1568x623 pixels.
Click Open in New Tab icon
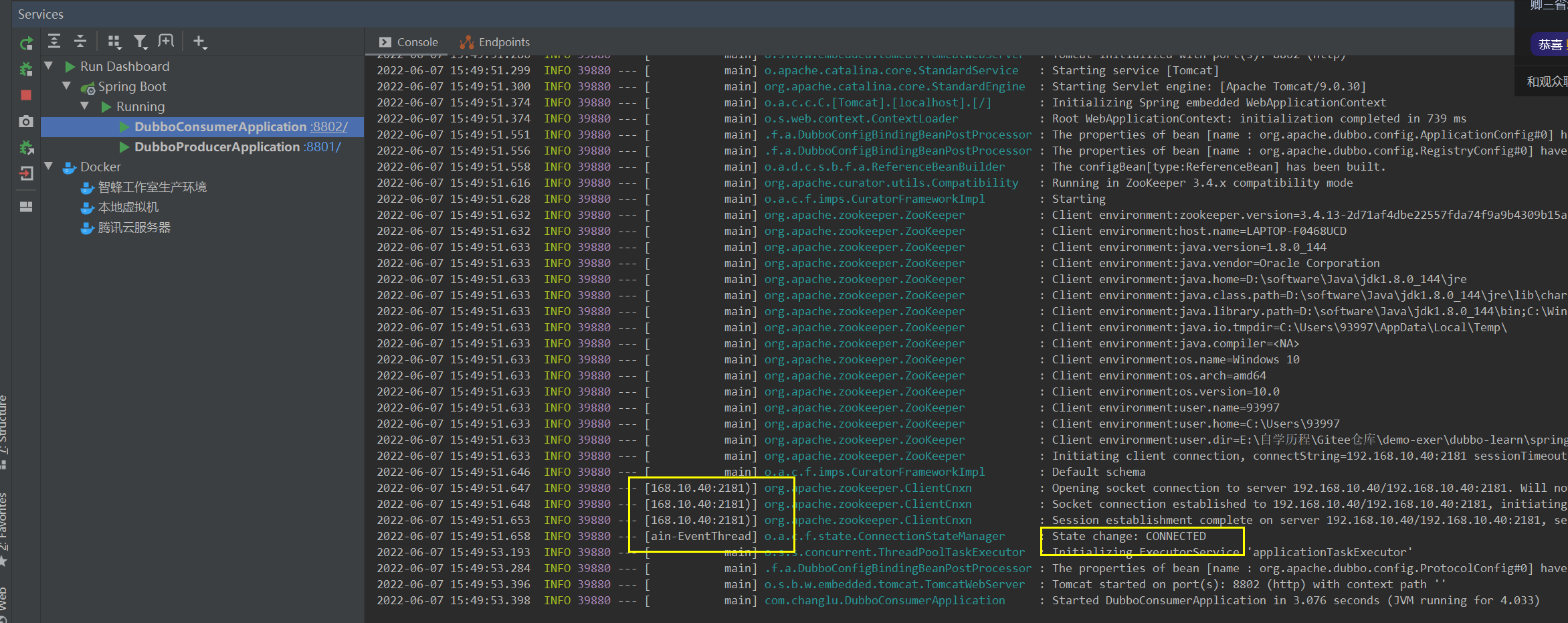[166, 41]
